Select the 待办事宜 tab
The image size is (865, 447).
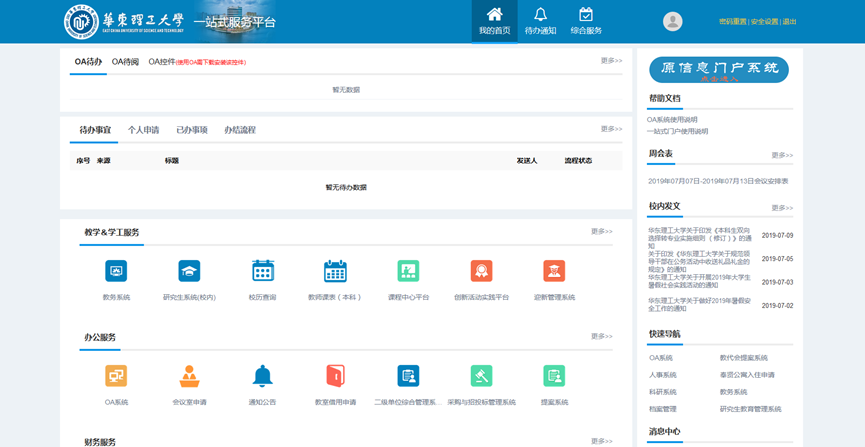point(95,130)
